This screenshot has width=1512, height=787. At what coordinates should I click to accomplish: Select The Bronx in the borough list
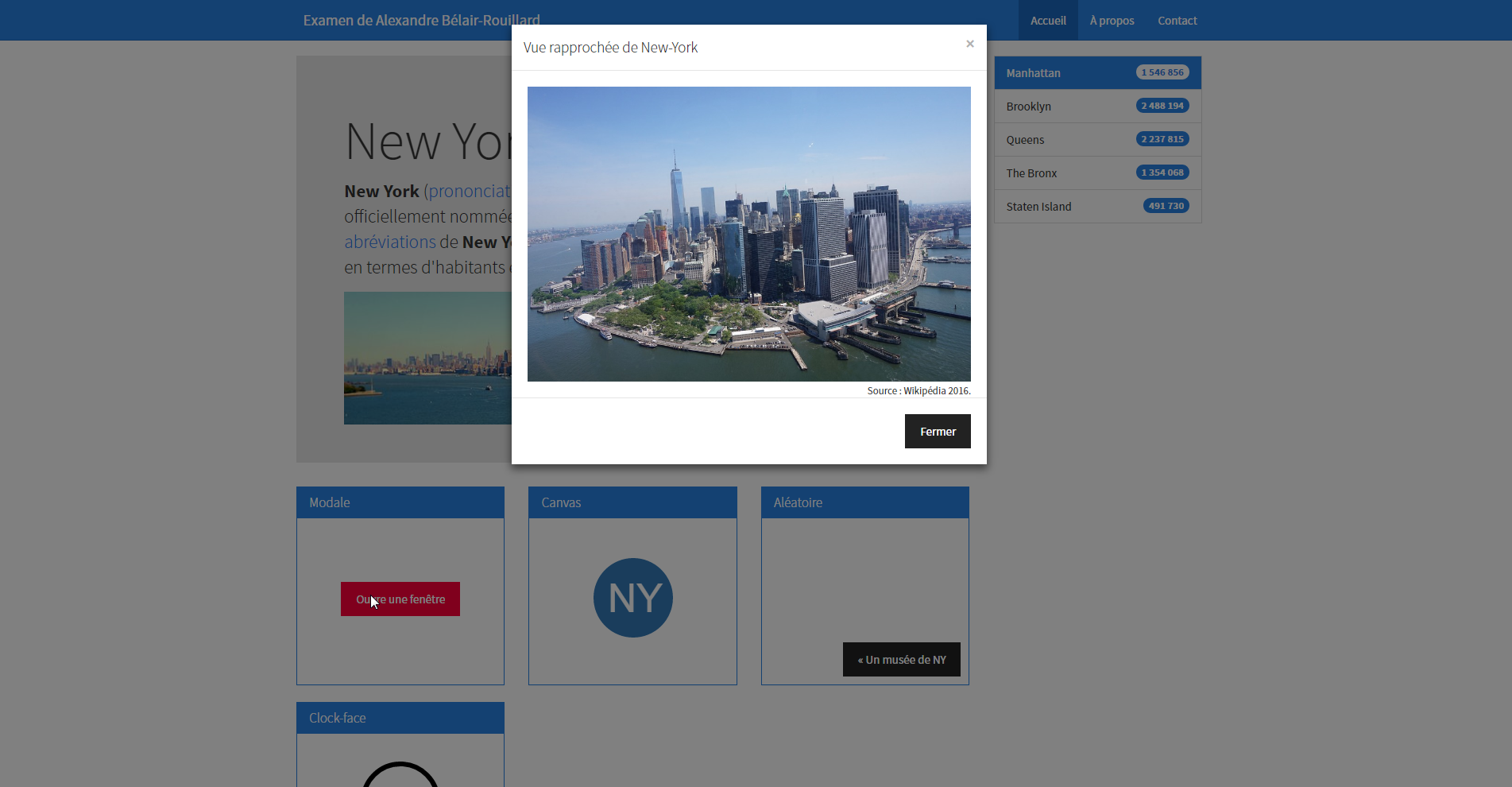1097,173
